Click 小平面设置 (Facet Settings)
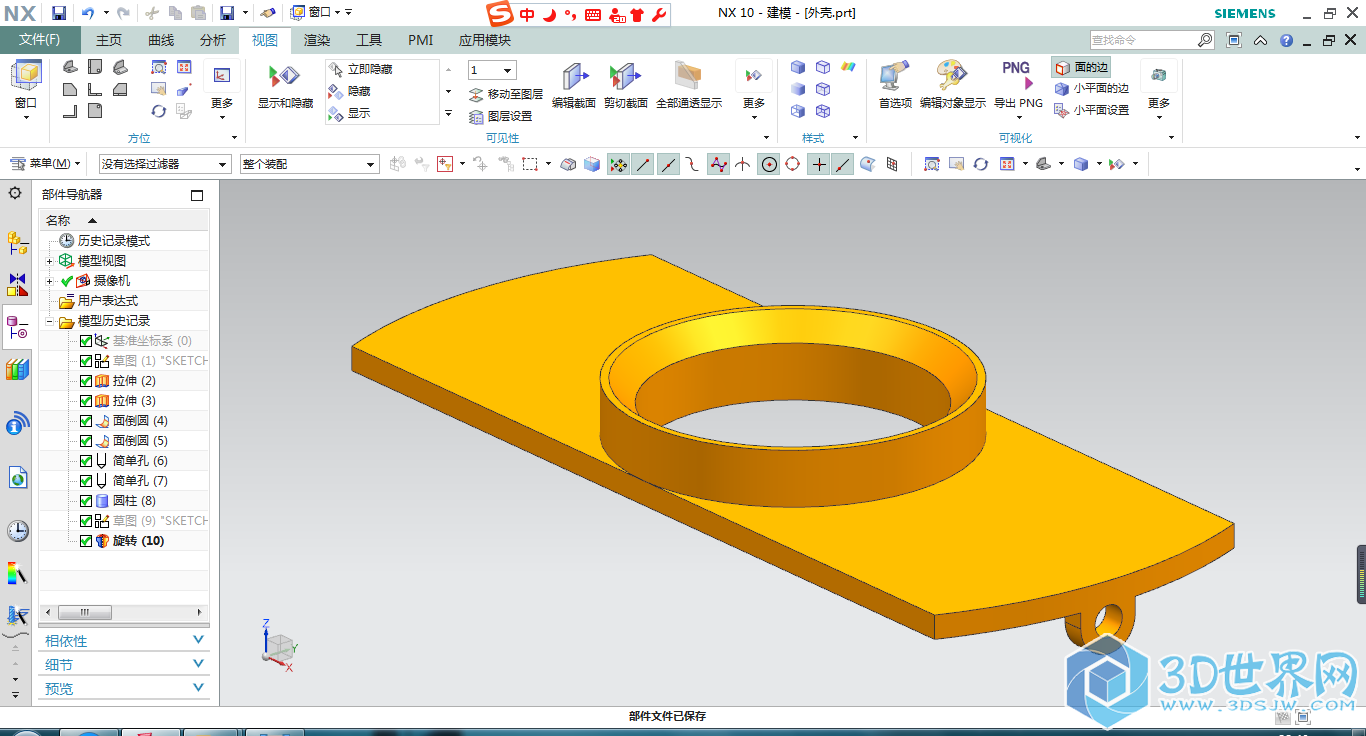 [1092, 110]
